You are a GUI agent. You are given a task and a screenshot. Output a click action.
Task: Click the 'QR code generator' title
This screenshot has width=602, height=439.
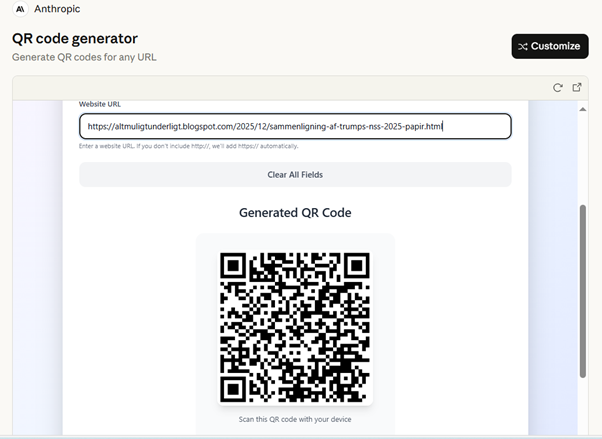click(75, 38)
